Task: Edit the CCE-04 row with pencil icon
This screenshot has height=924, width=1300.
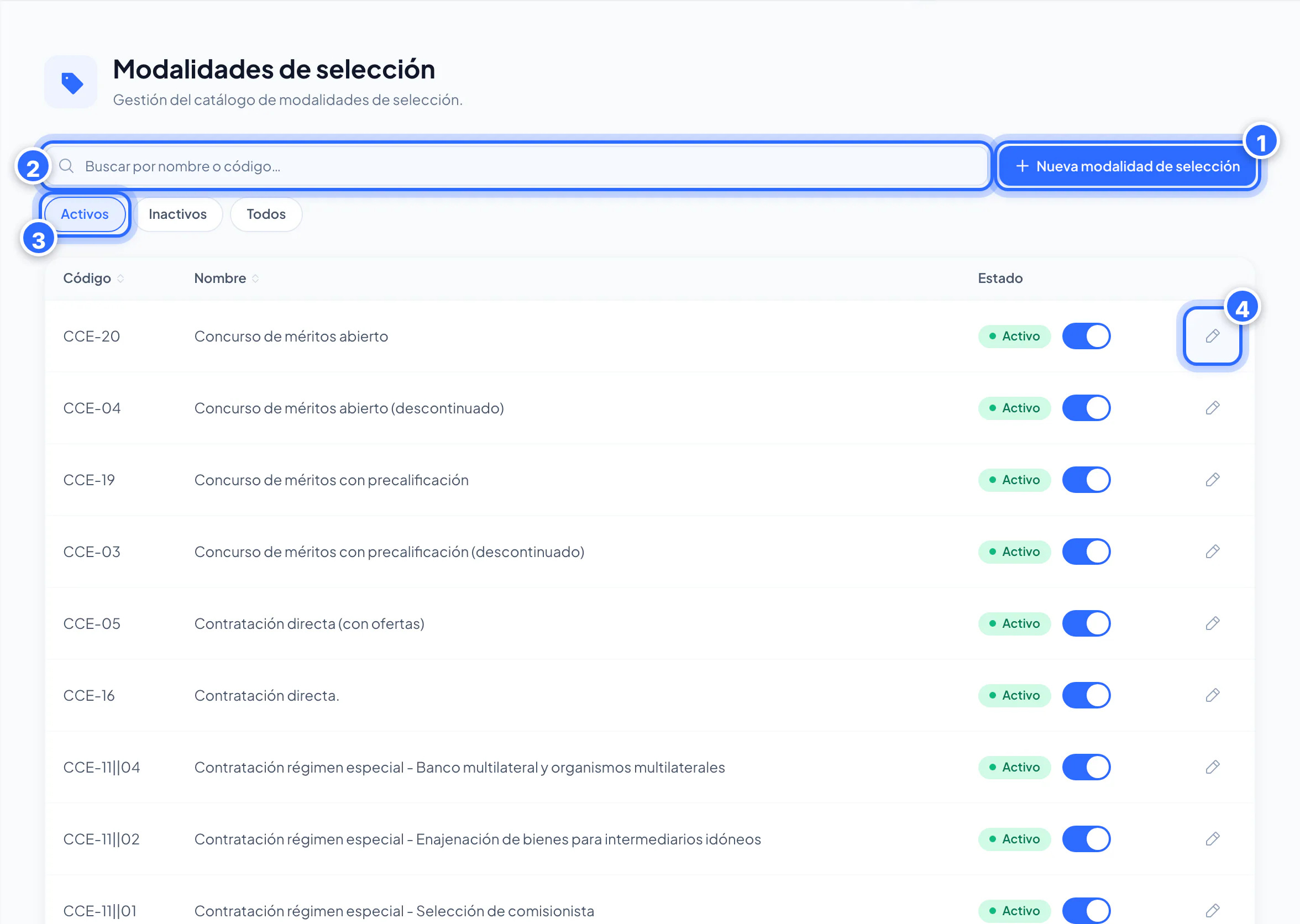Action: click(x=1212, y=408)
